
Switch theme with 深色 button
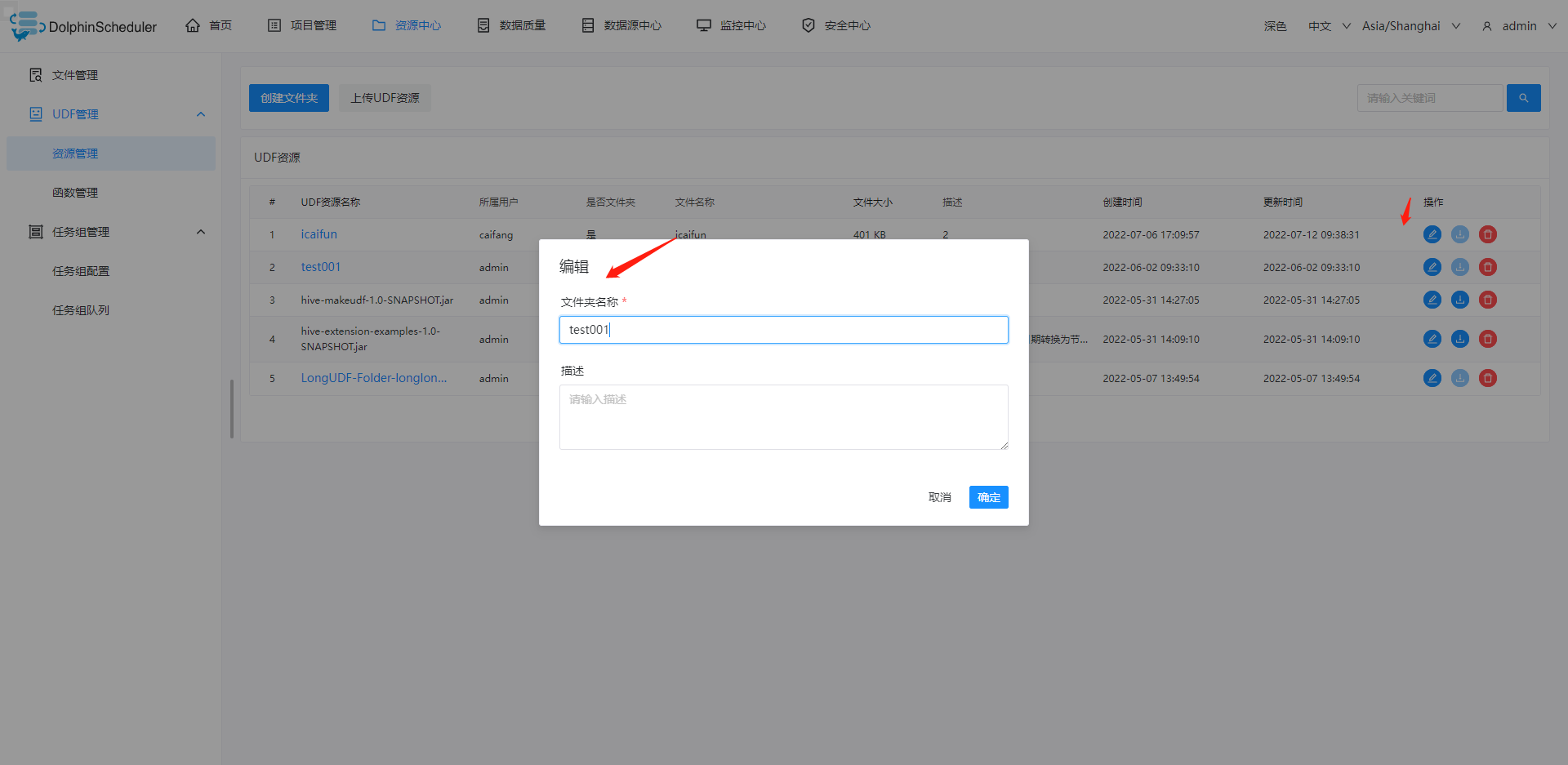point(1275,26)
